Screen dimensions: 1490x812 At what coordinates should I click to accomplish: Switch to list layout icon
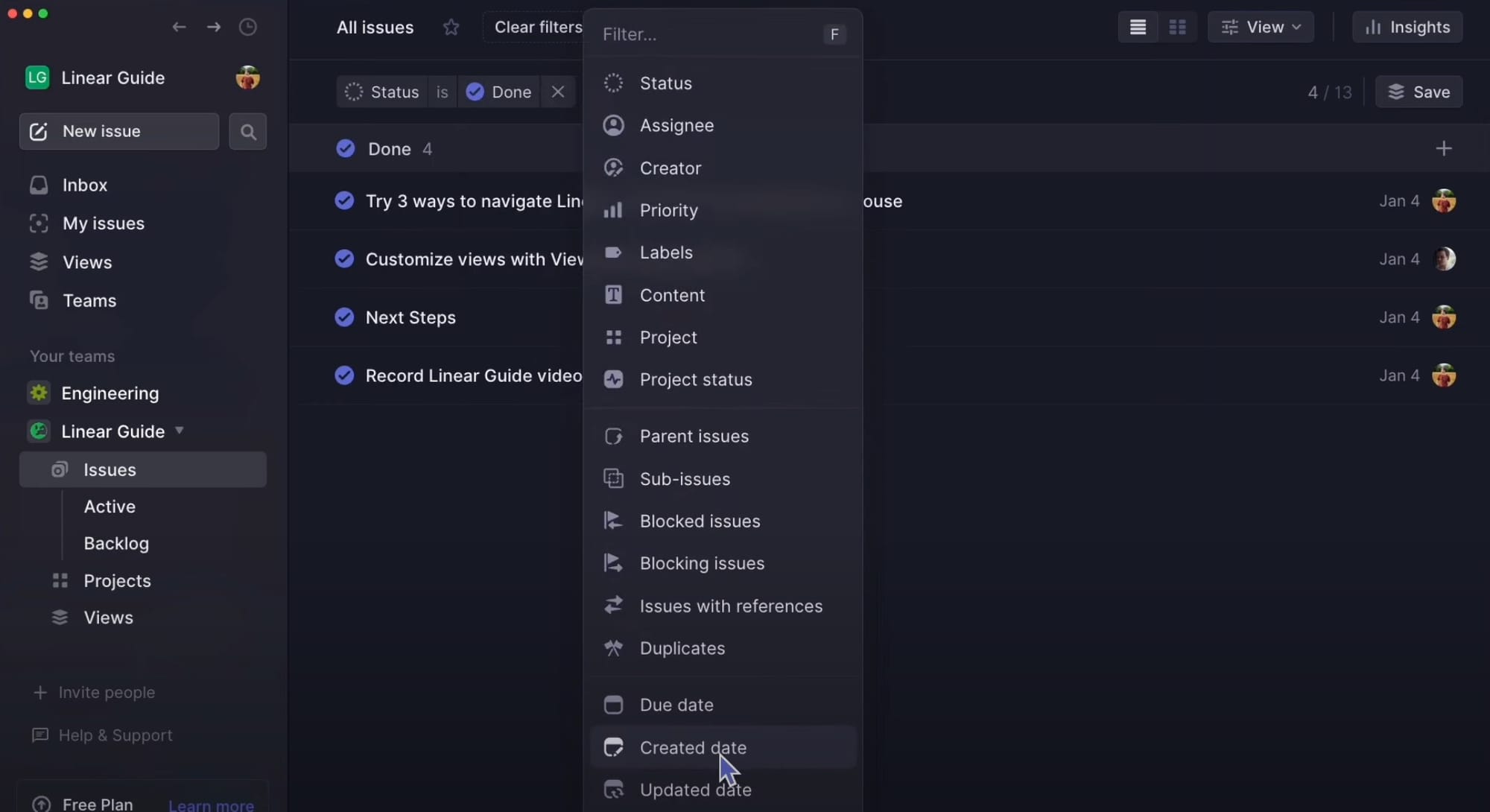(1138, 28)
